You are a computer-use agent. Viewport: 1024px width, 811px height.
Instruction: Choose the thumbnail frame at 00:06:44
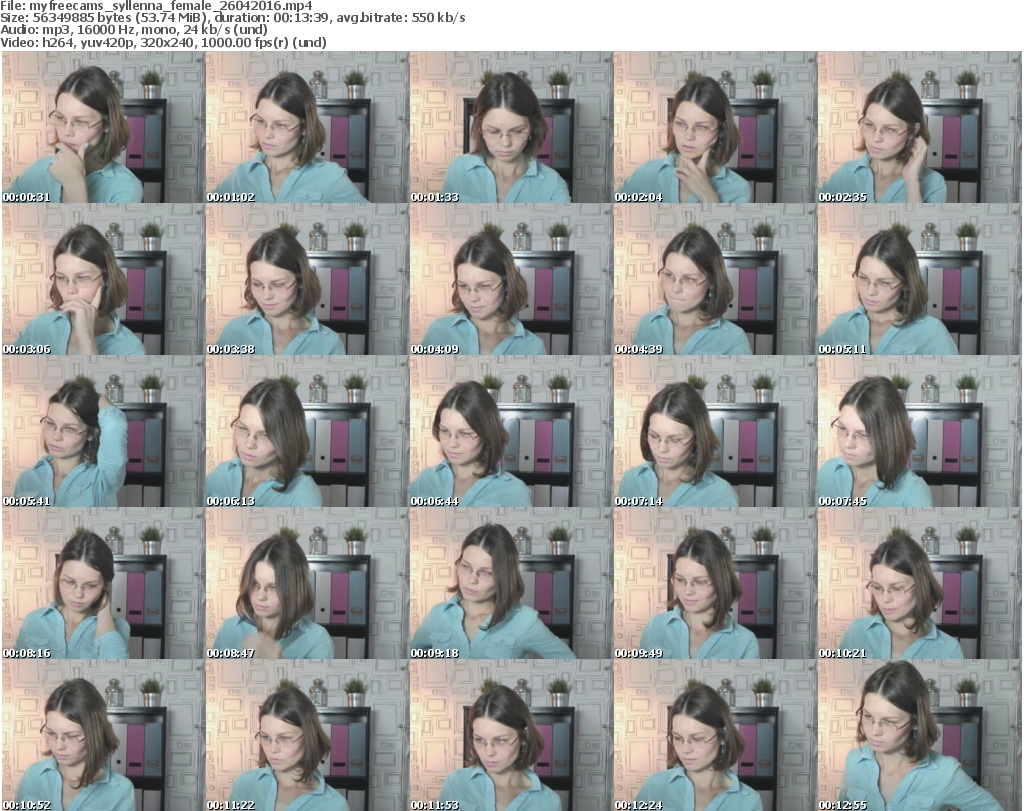(511, 432)
